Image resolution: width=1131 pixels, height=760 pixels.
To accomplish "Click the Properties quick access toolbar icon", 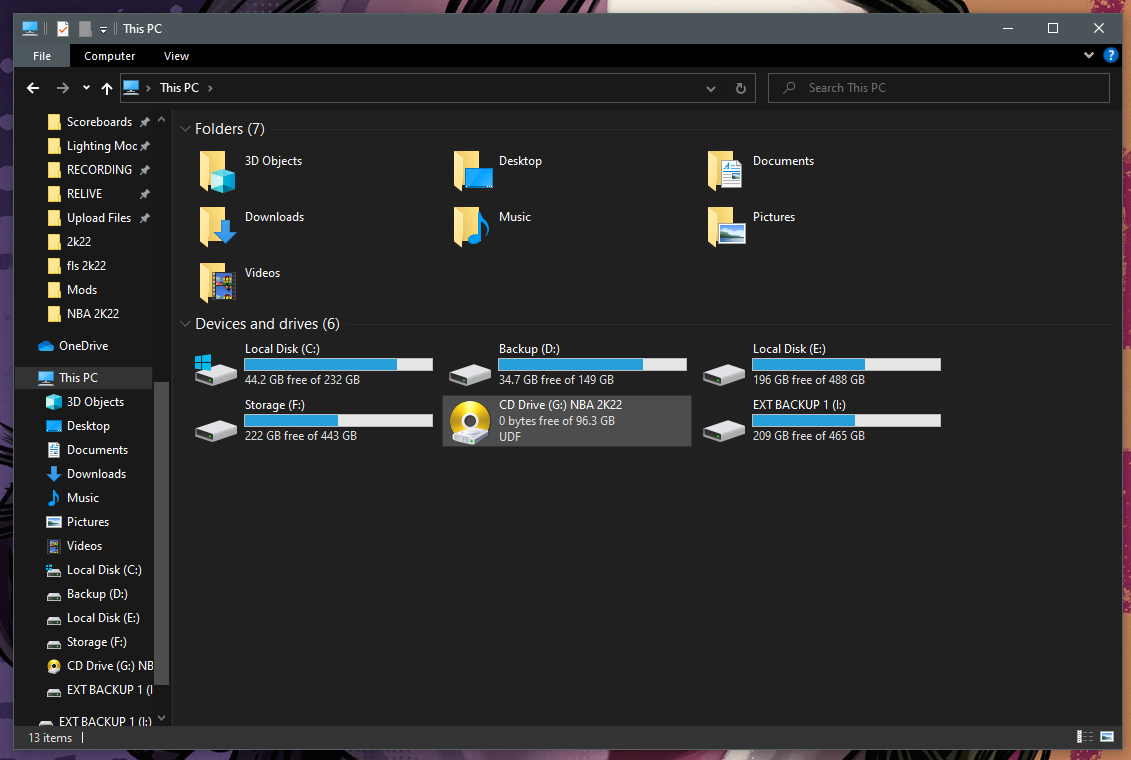I will (63, 29).
